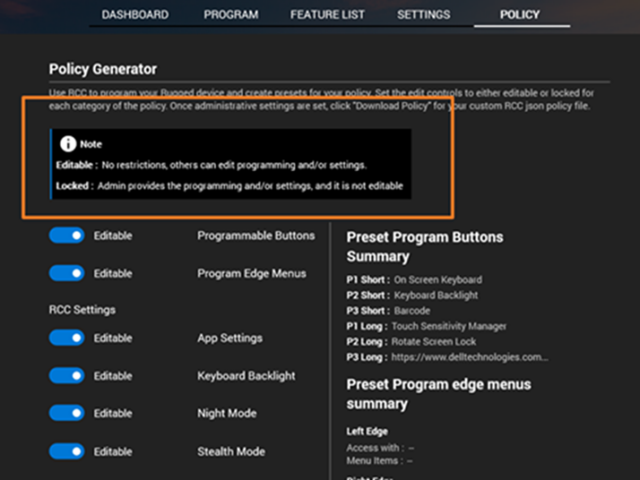The height and width of the screenshot is (480, 640).
Task: Toggle the Night Mode editable switch
Action: (66, 413)
